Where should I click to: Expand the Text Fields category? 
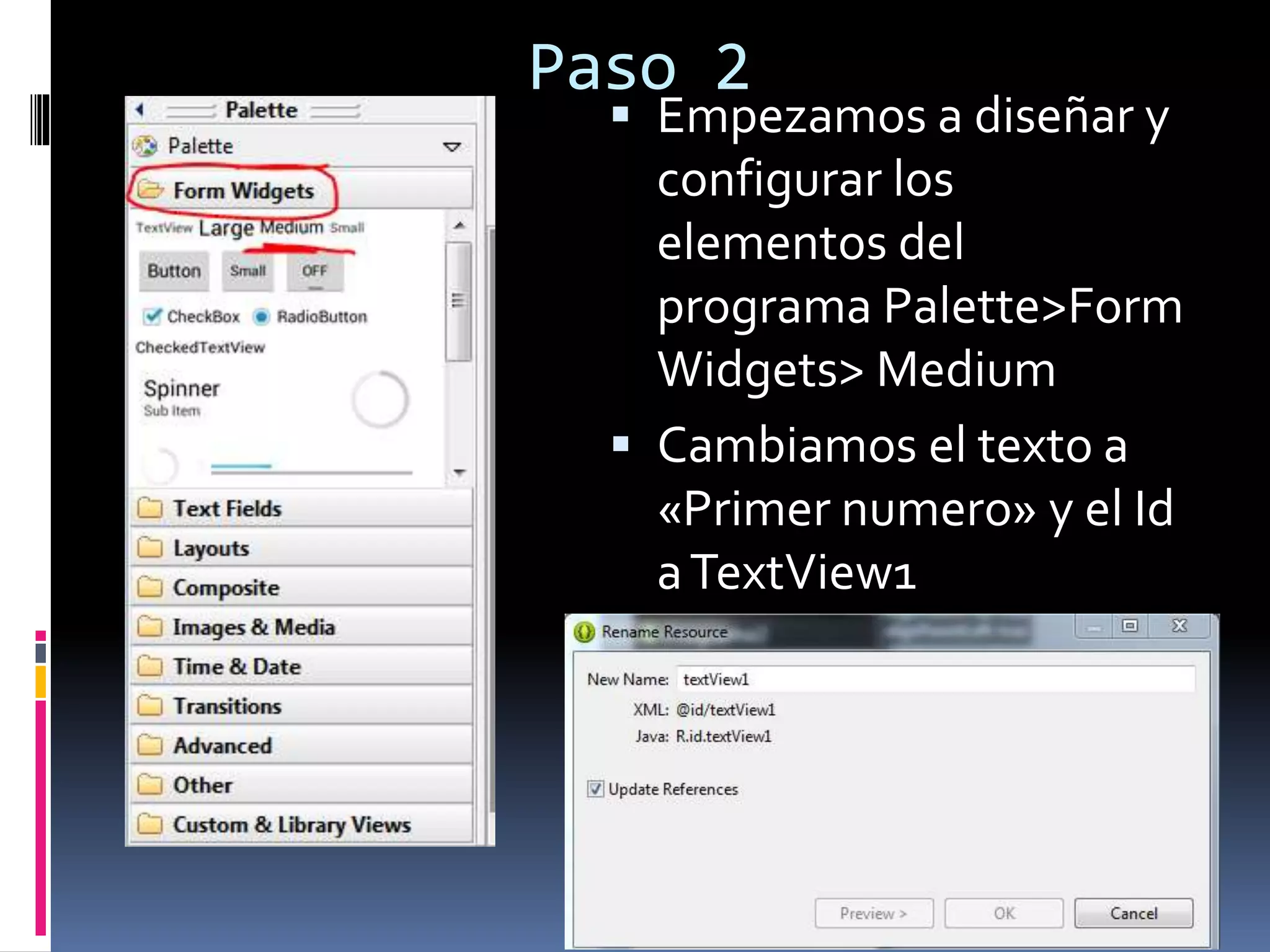coord(301,508)
